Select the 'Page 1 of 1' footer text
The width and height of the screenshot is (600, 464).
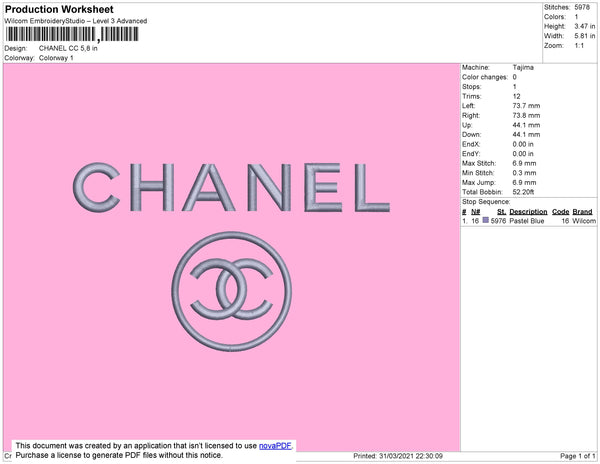pos(578,456)
